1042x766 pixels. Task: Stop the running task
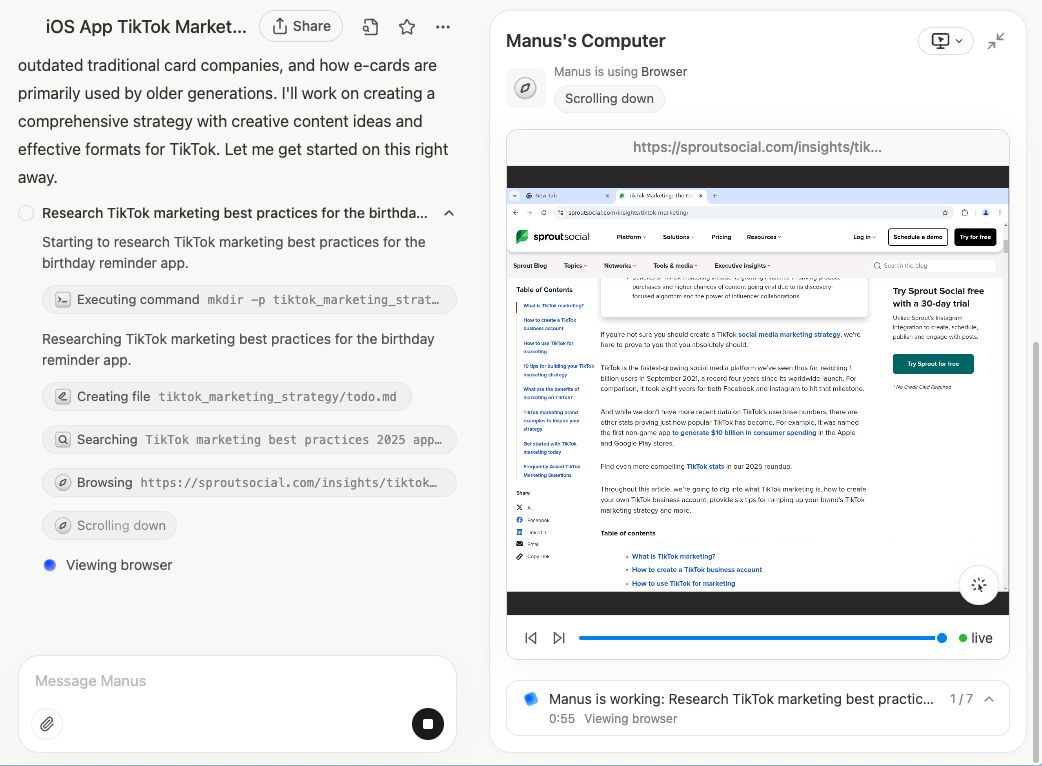pos(428,724)
